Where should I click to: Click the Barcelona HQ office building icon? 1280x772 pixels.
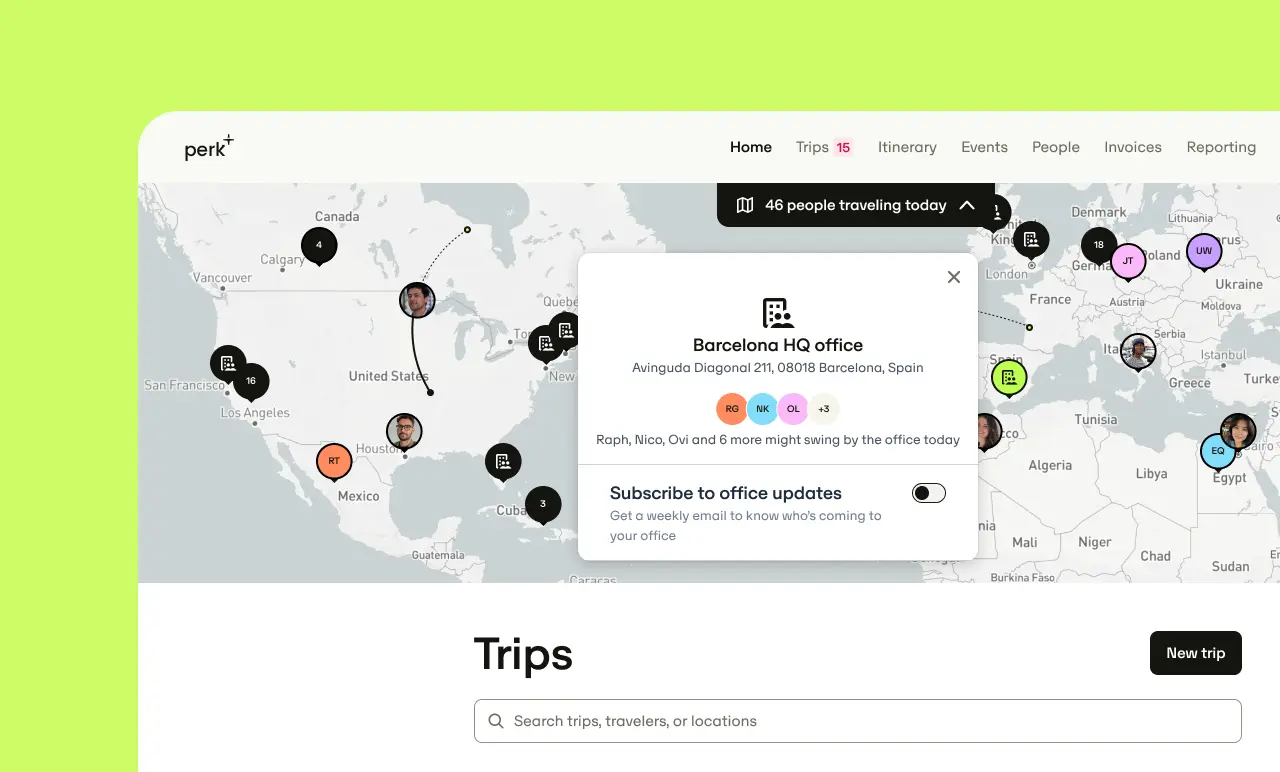coord(778,313)
